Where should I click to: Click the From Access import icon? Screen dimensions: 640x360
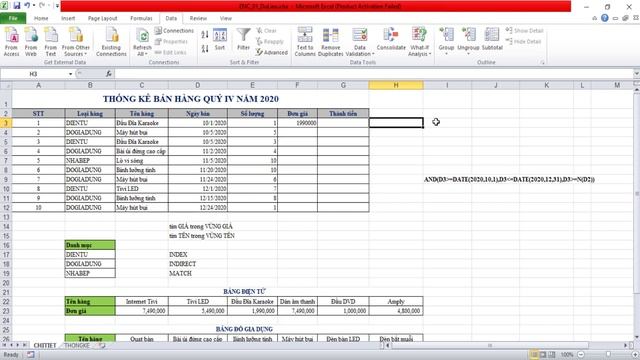[11, 42]
